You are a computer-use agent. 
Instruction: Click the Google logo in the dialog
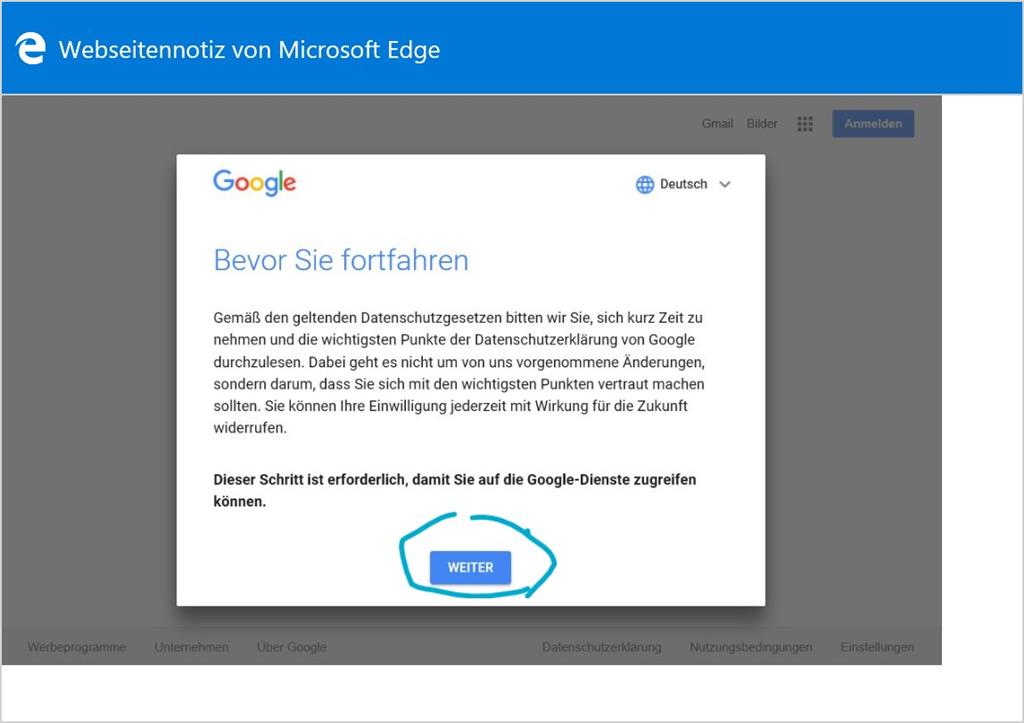click(255, 182)
